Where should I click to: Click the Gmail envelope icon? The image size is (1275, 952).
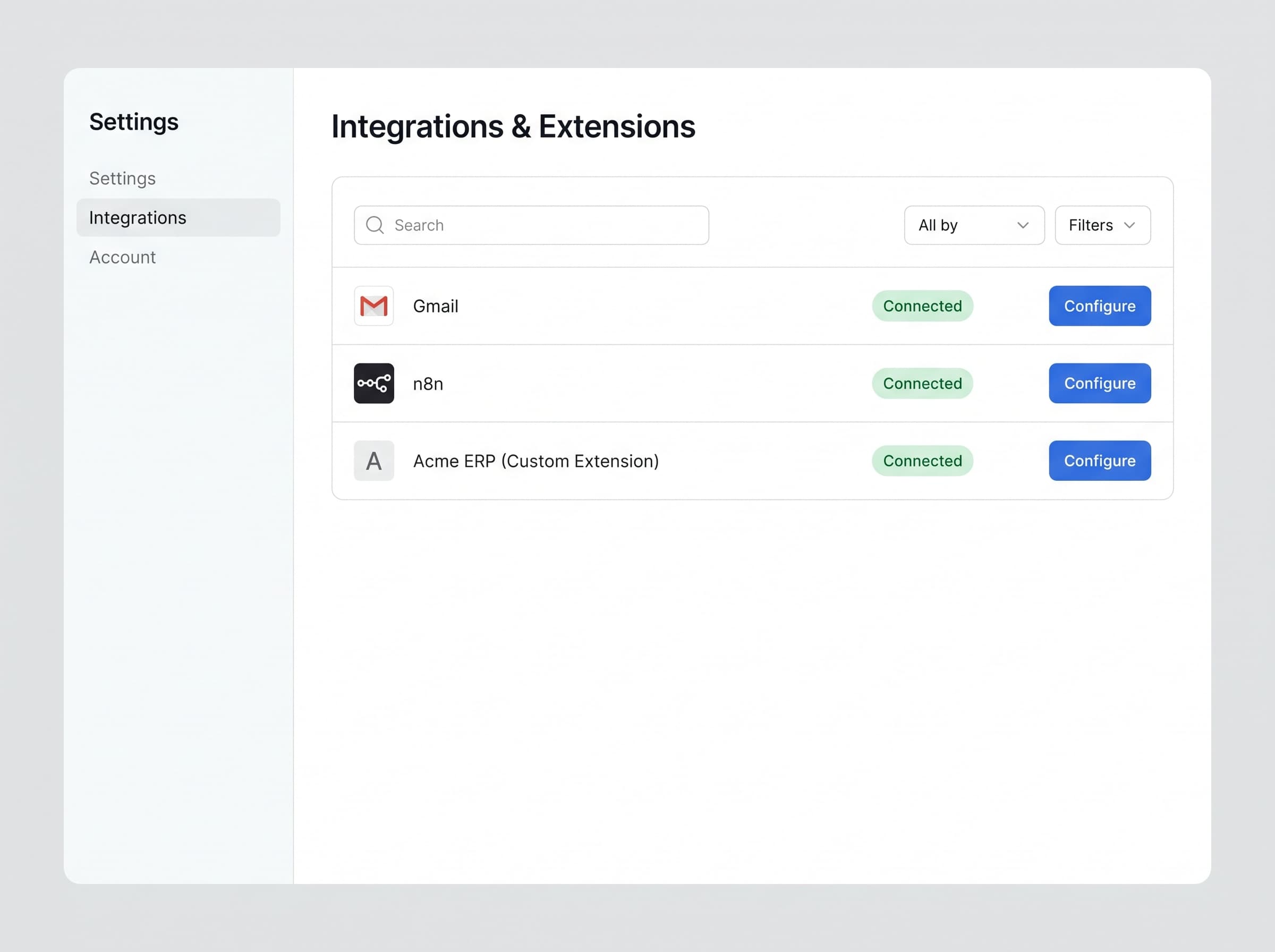click(x=374, y=306)
